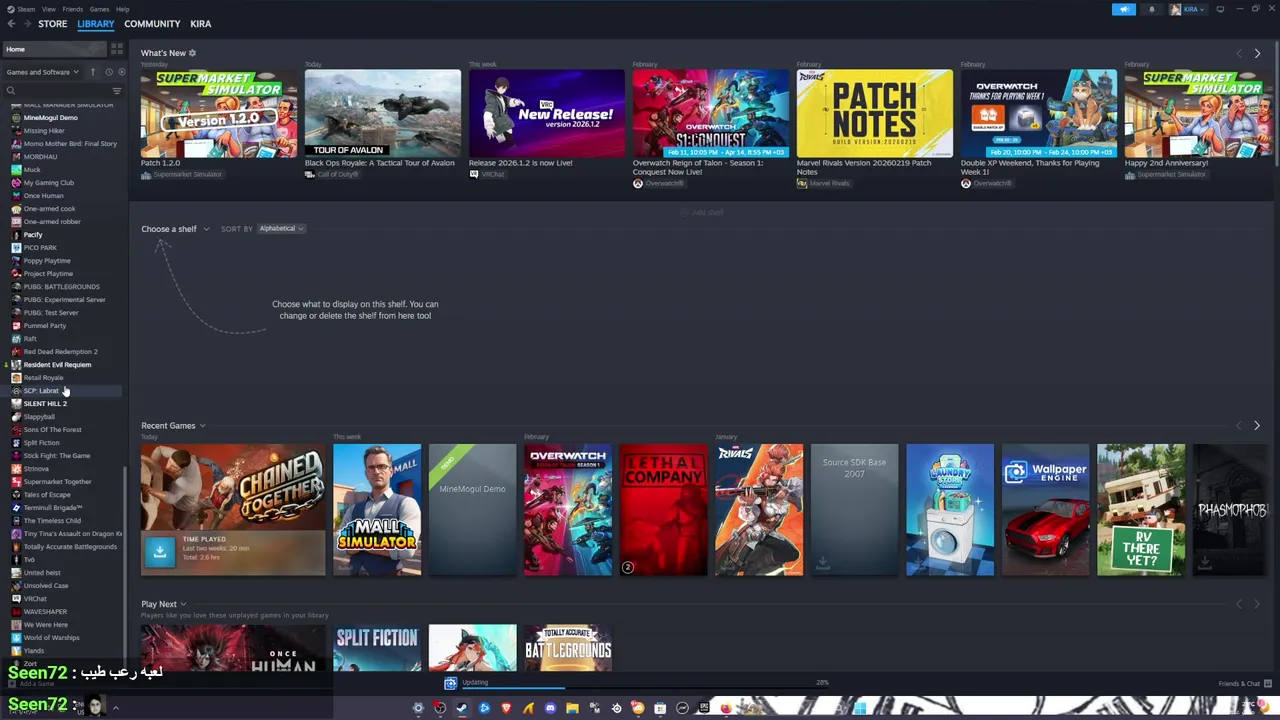Switch library to collections grid view

pyautogui.click(x=117, y=48)
